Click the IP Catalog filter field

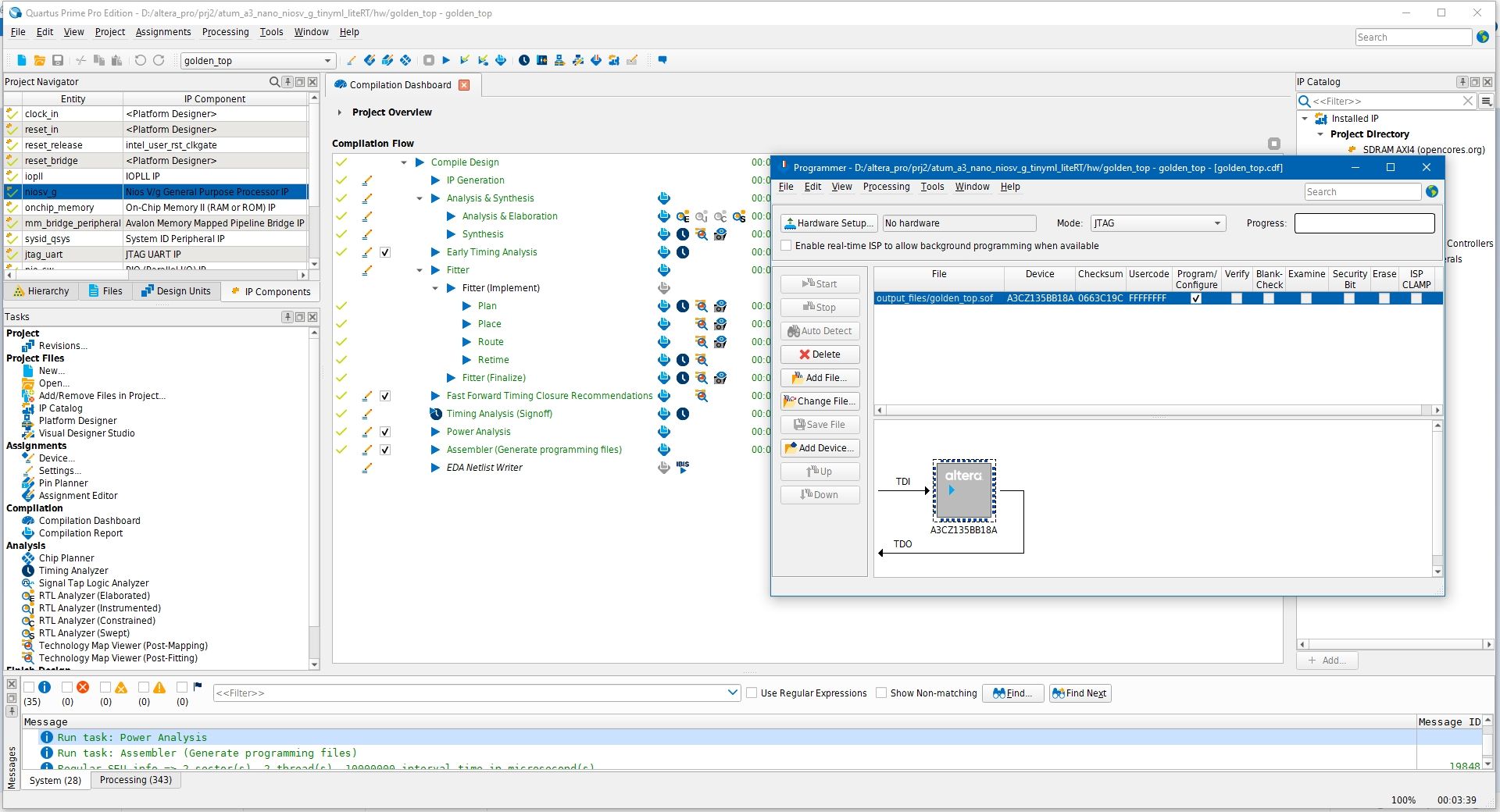[x=1387, y=101]
